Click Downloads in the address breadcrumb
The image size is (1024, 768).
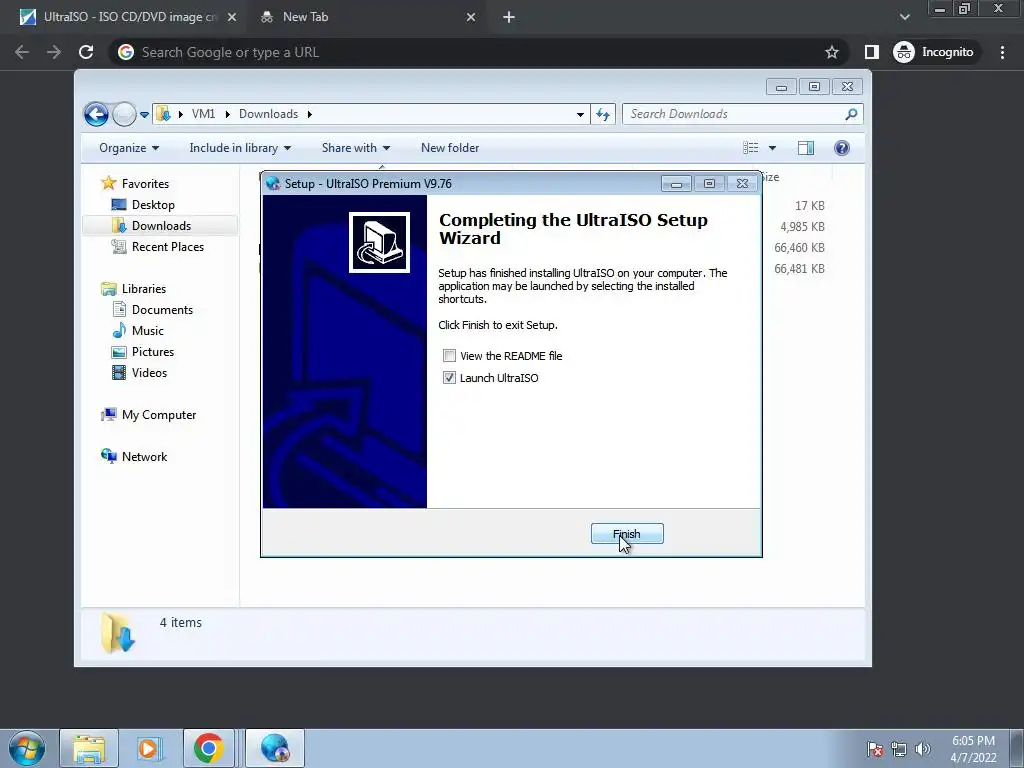tap(268, 114)
